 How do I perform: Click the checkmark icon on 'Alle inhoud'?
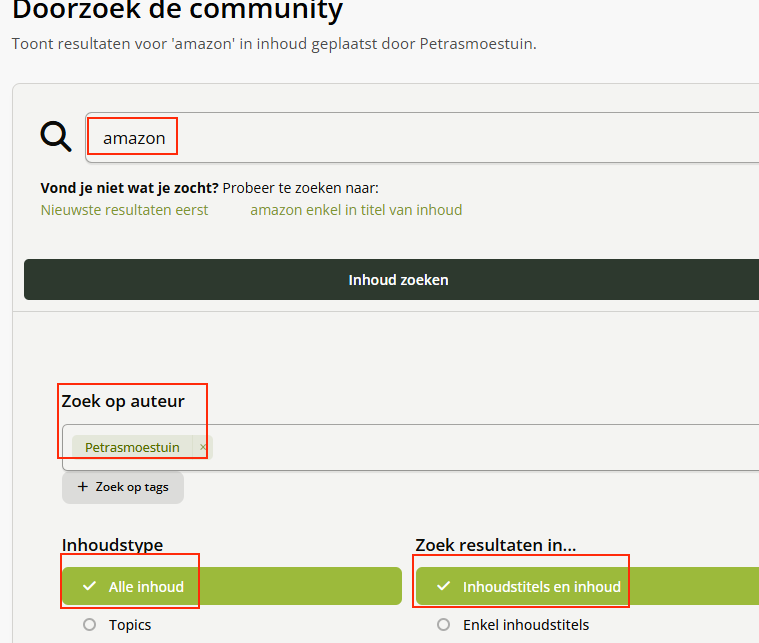click(x=89, y=586)
